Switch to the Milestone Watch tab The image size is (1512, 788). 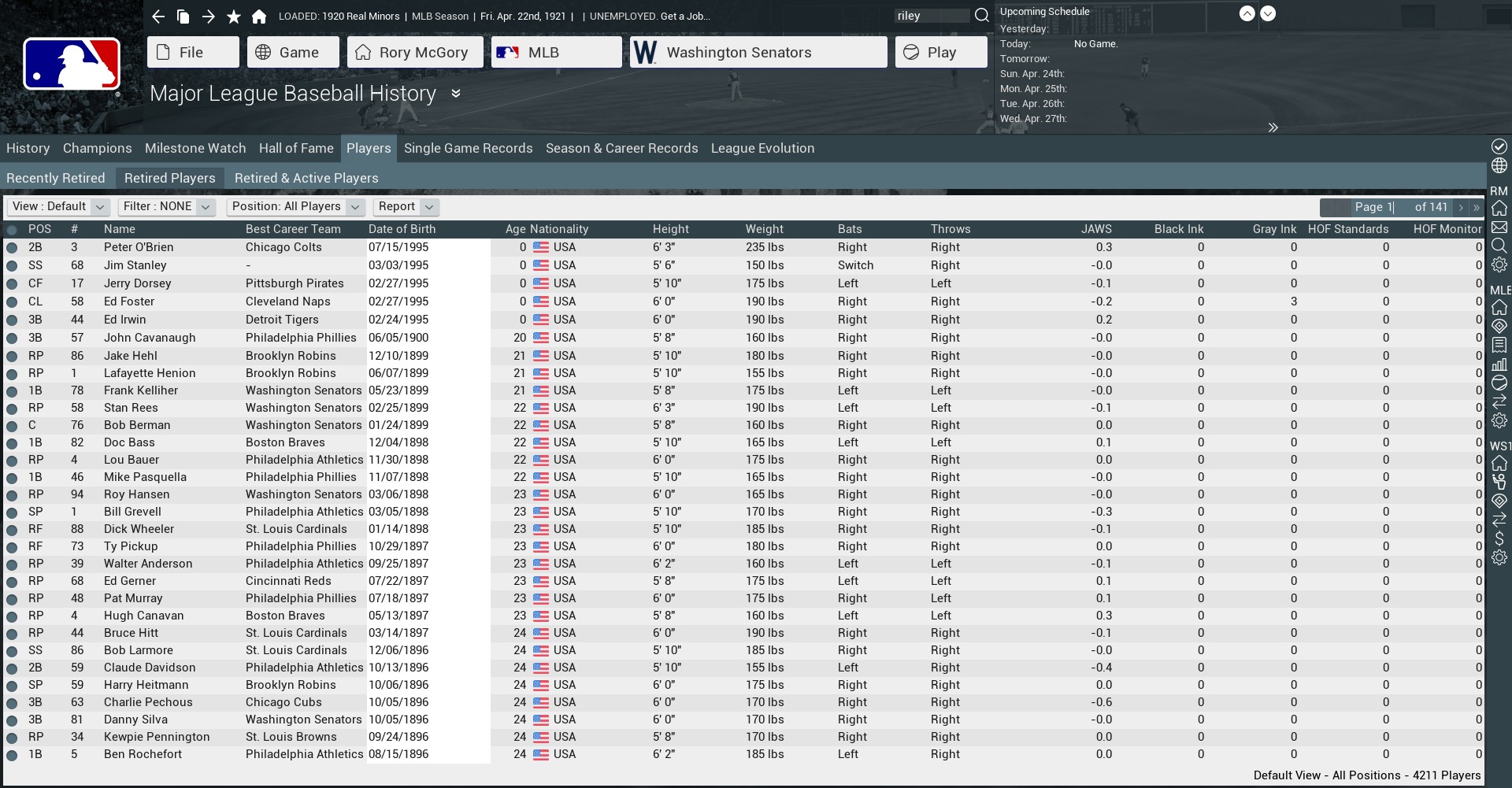tap(195, 148)
